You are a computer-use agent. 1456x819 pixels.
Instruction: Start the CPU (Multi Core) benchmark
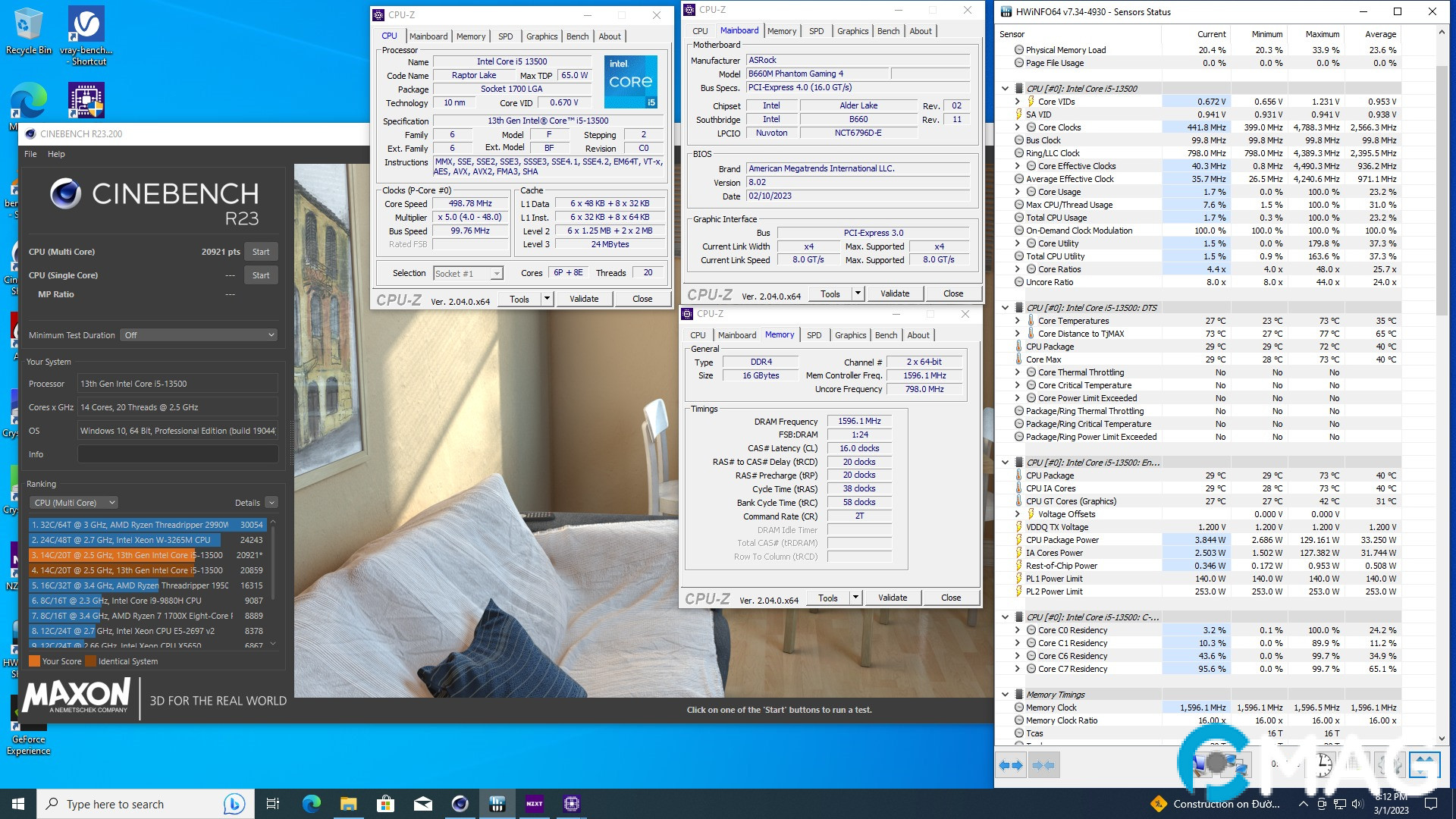[x=261, y=251]
